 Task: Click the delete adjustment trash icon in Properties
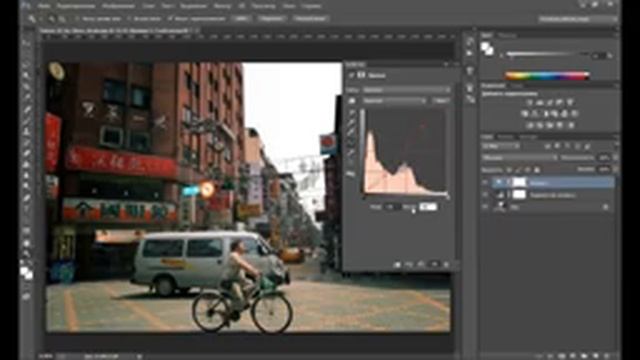click(446, 265)
